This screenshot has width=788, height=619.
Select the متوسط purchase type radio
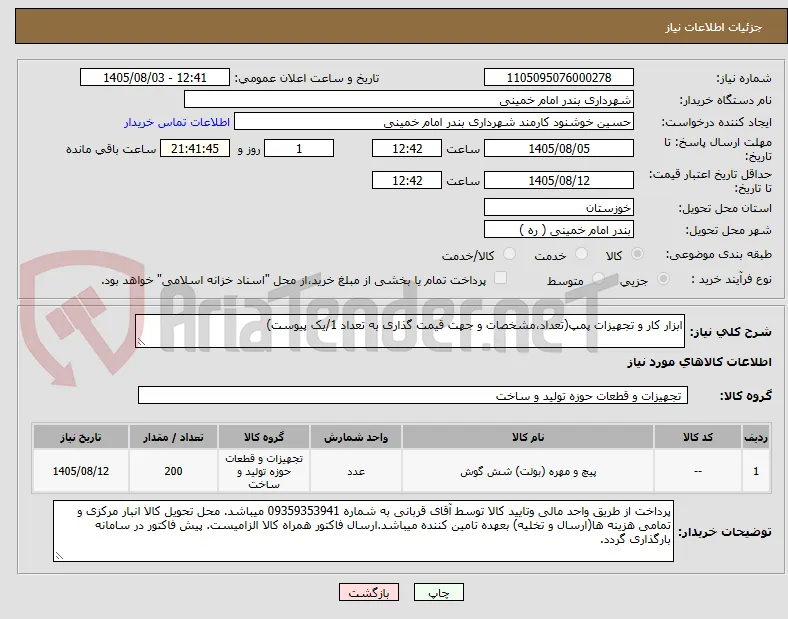(x=598, y=279)
